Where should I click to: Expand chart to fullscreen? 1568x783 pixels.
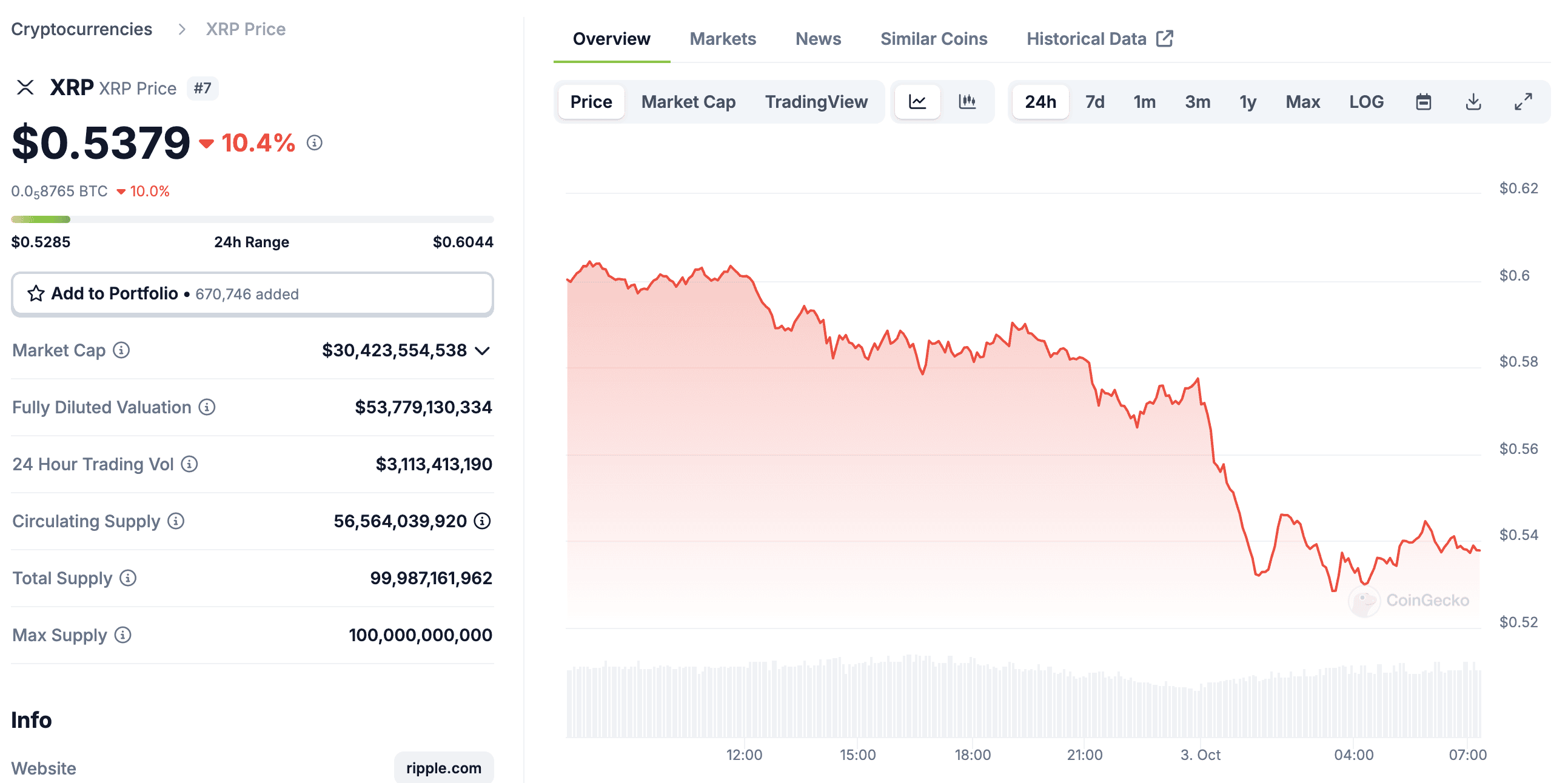(1523, 102)
